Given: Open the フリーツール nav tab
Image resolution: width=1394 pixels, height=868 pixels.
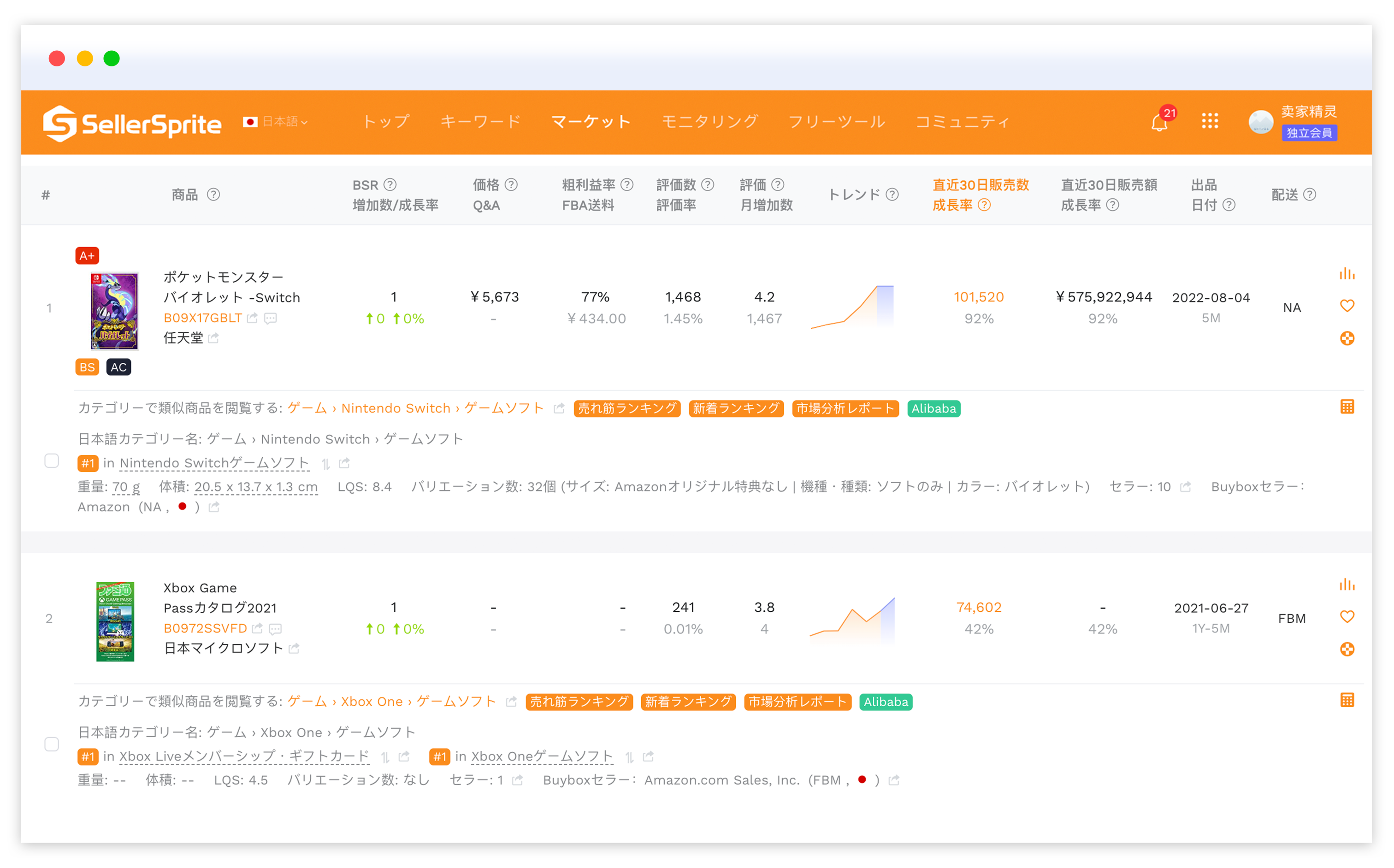Looking at the screenshot, I should click(837, 122).
